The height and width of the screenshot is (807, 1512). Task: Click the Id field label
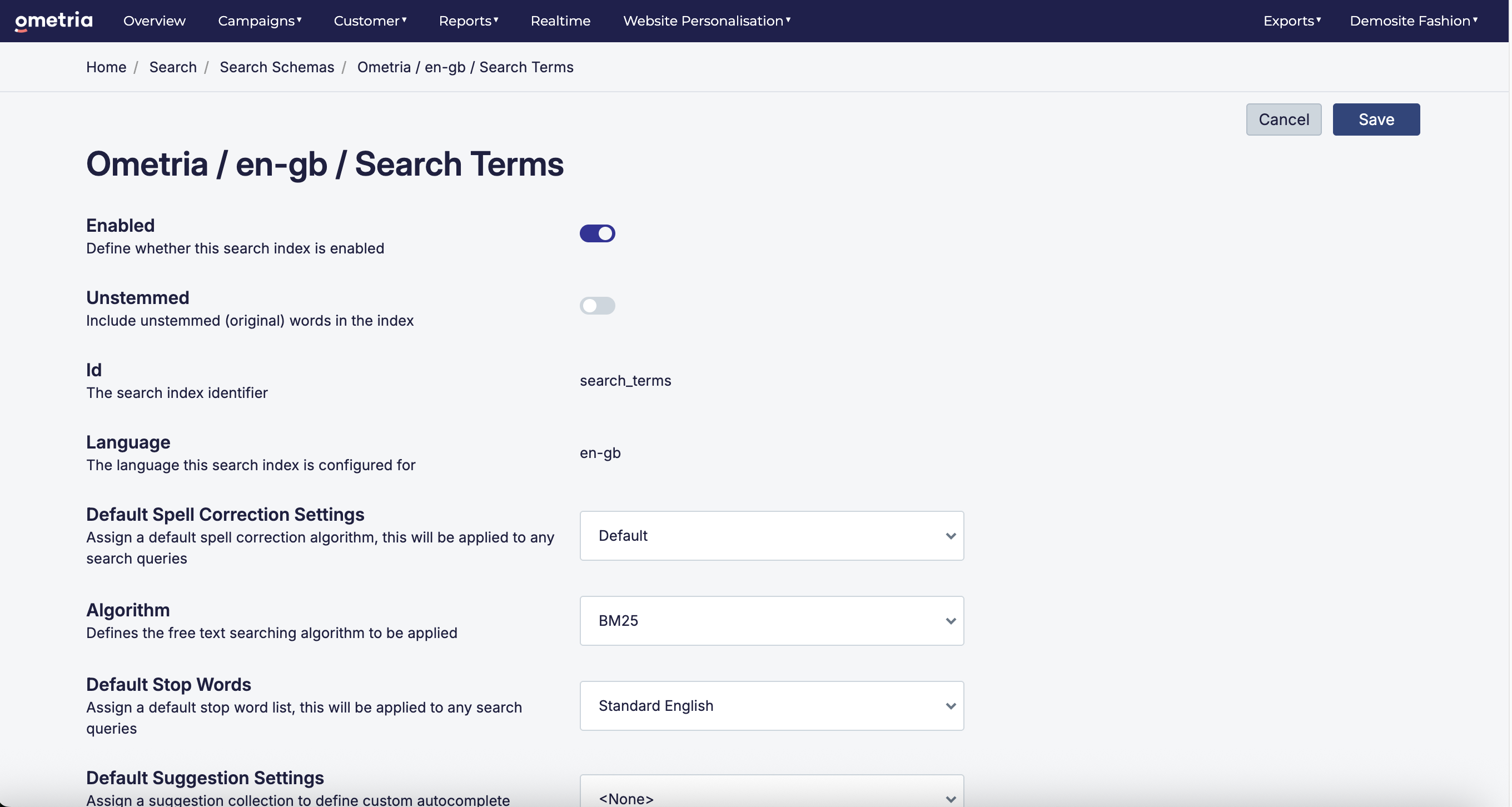[x=94, y=370]
